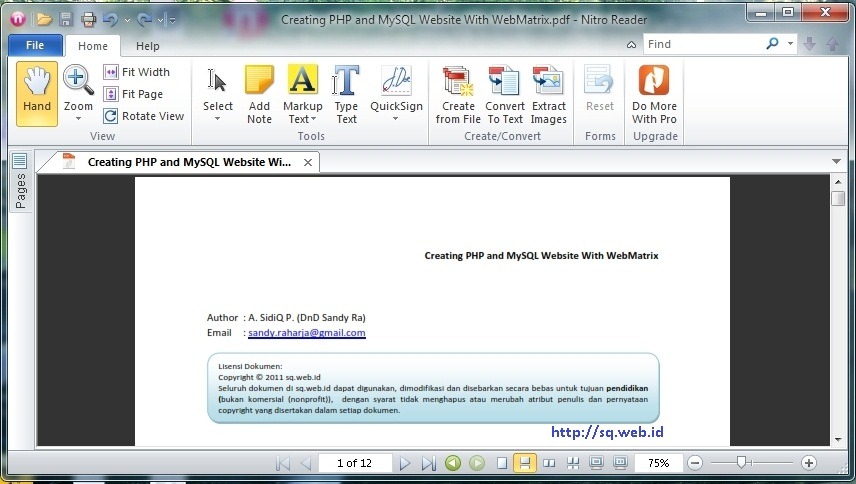This screenshot has width=856, height=484.
Task: Click Create from File
Action: pyautogui.click(x=458, y=94)
